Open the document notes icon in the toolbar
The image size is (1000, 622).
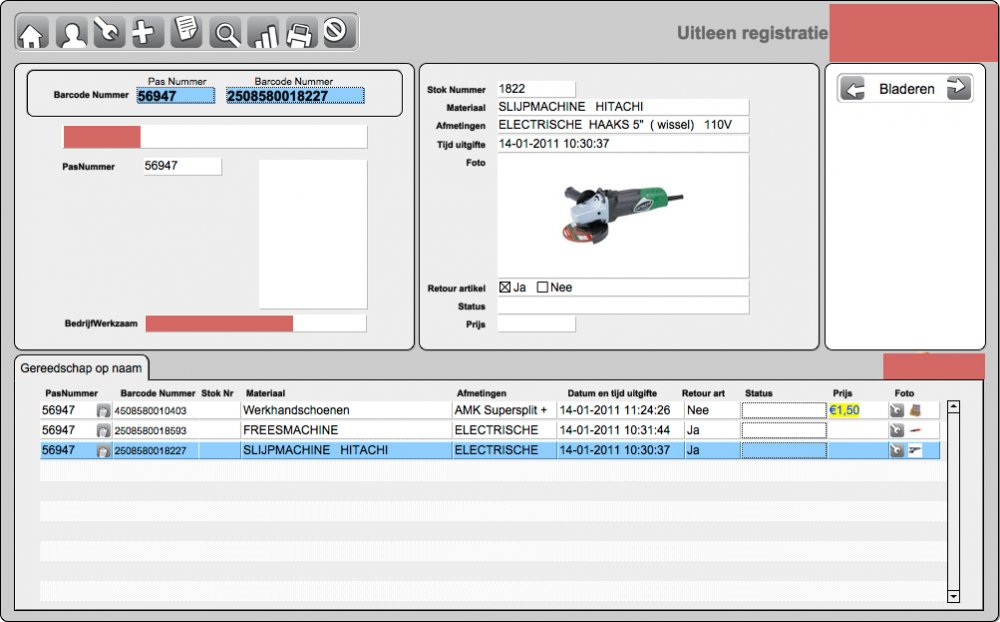tap(186, 33)
